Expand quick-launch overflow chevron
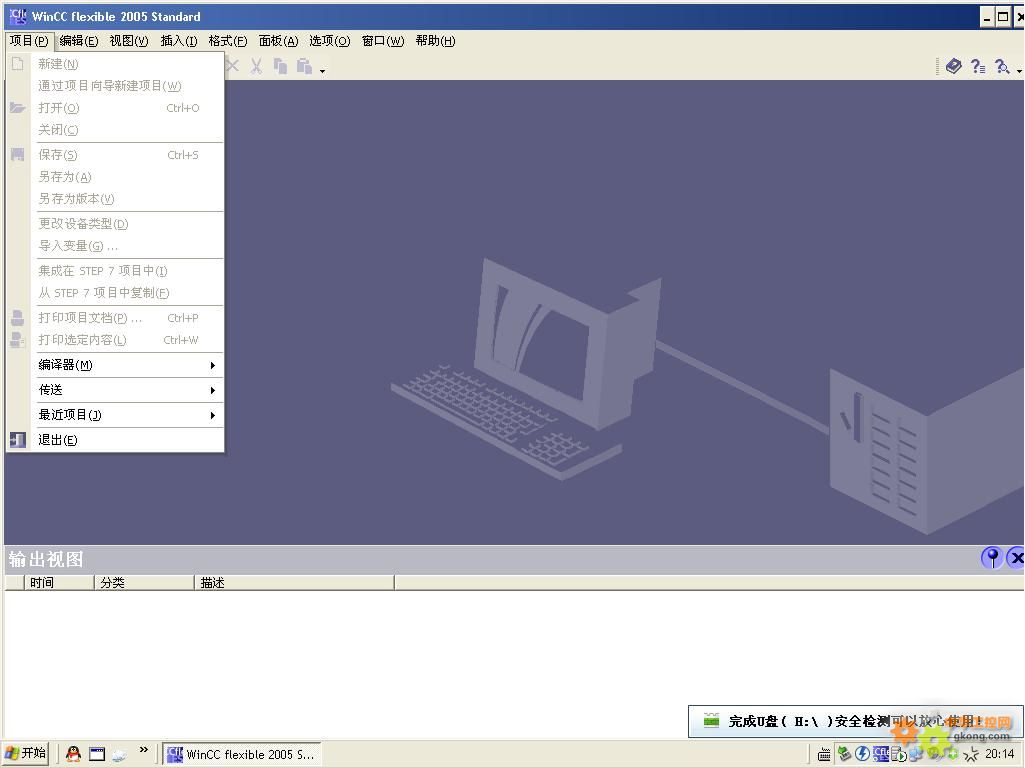The image size is (1025, 768). tap(144, 750)
